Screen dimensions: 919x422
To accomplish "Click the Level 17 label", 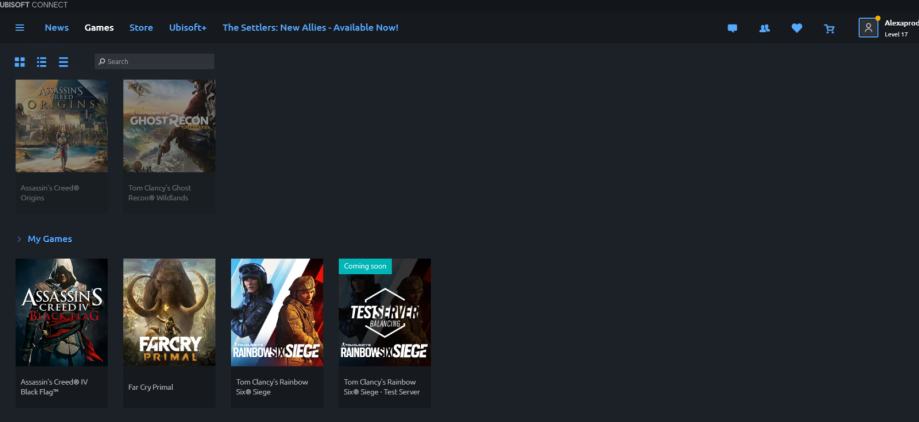I will pos(896,35).
